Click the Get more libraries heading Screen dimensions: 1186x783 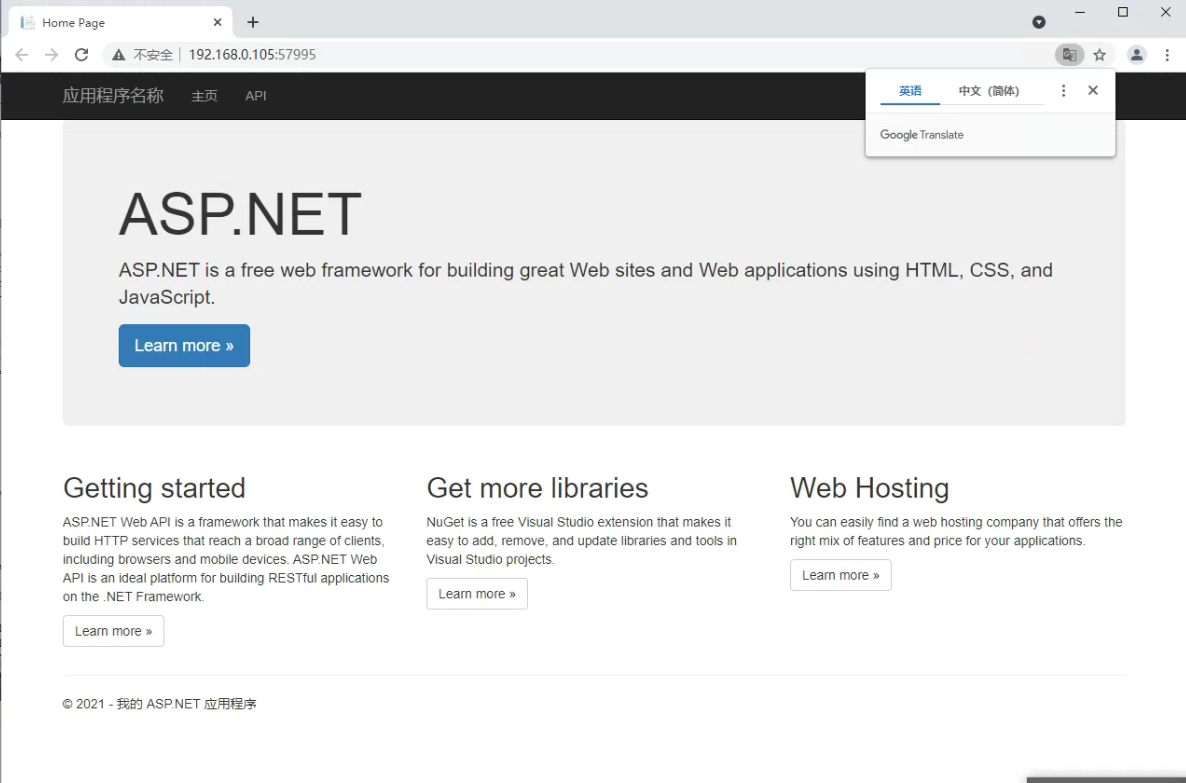(537, 489)
